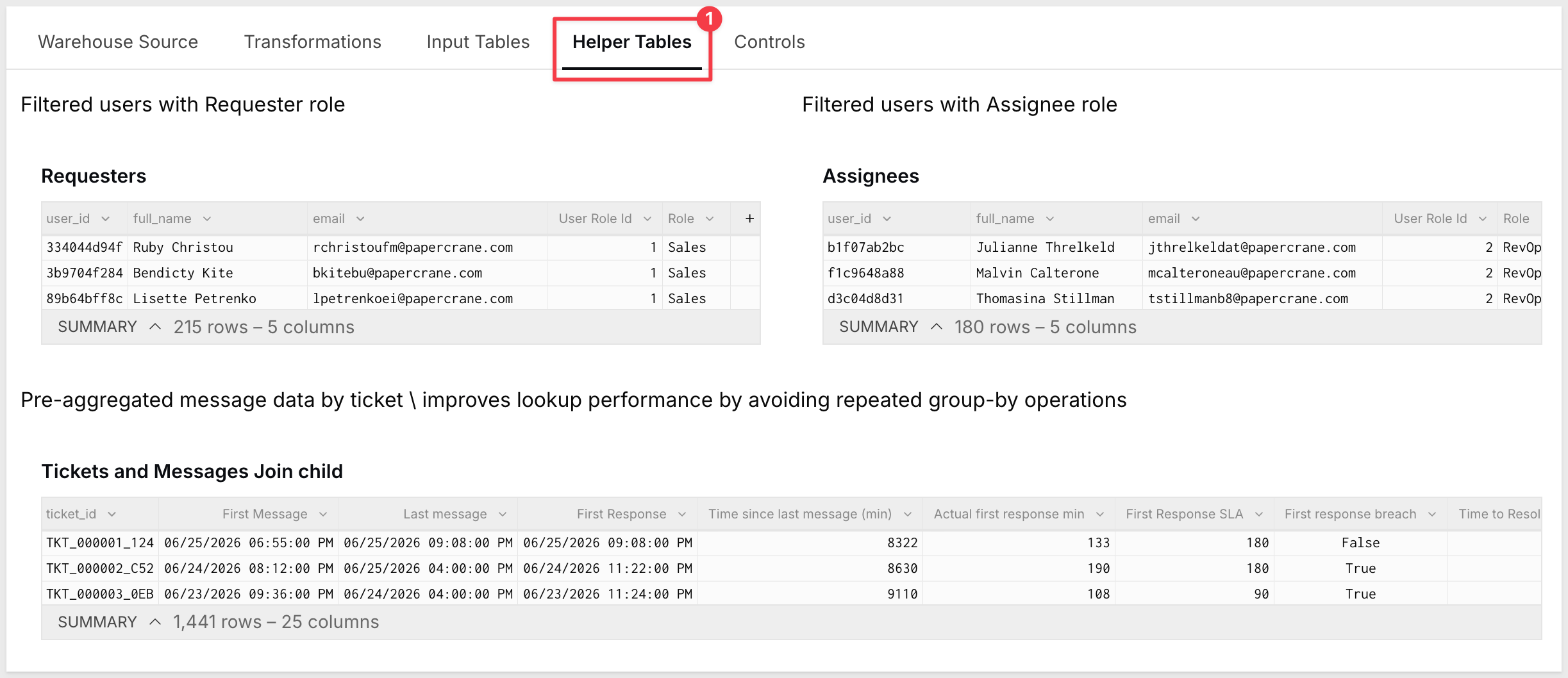Screen dimensions: 1568x678
Task: Open the First response breach column menu
Action: pos(1432,514)
